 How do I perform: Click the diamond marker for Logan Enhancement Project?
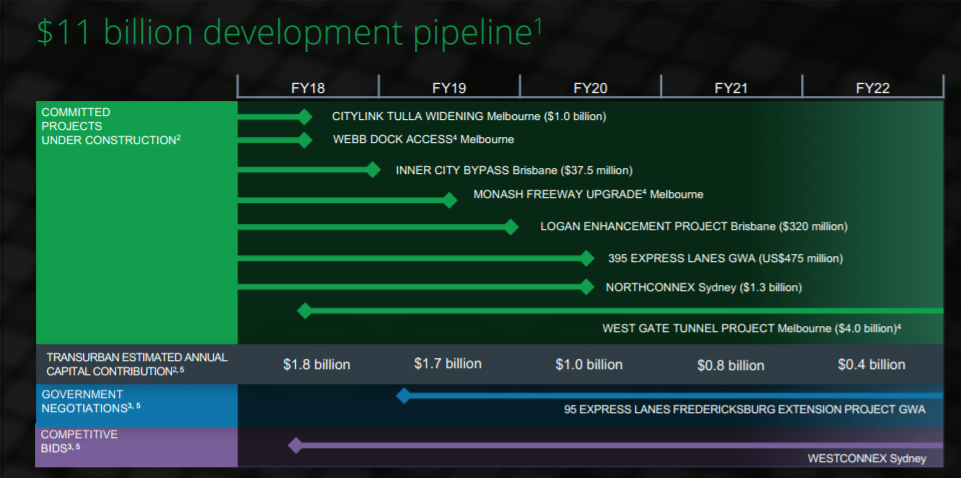[511, 227]
